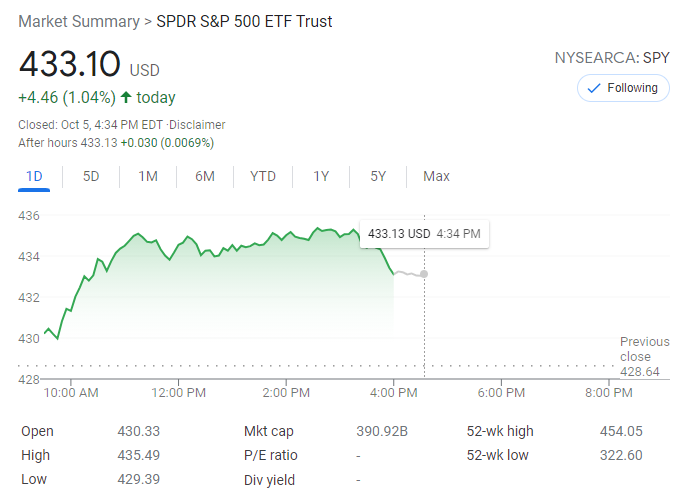
Task: Switch to the 5Y chart view
Action: pyautogui.click(x=378, y=177)
